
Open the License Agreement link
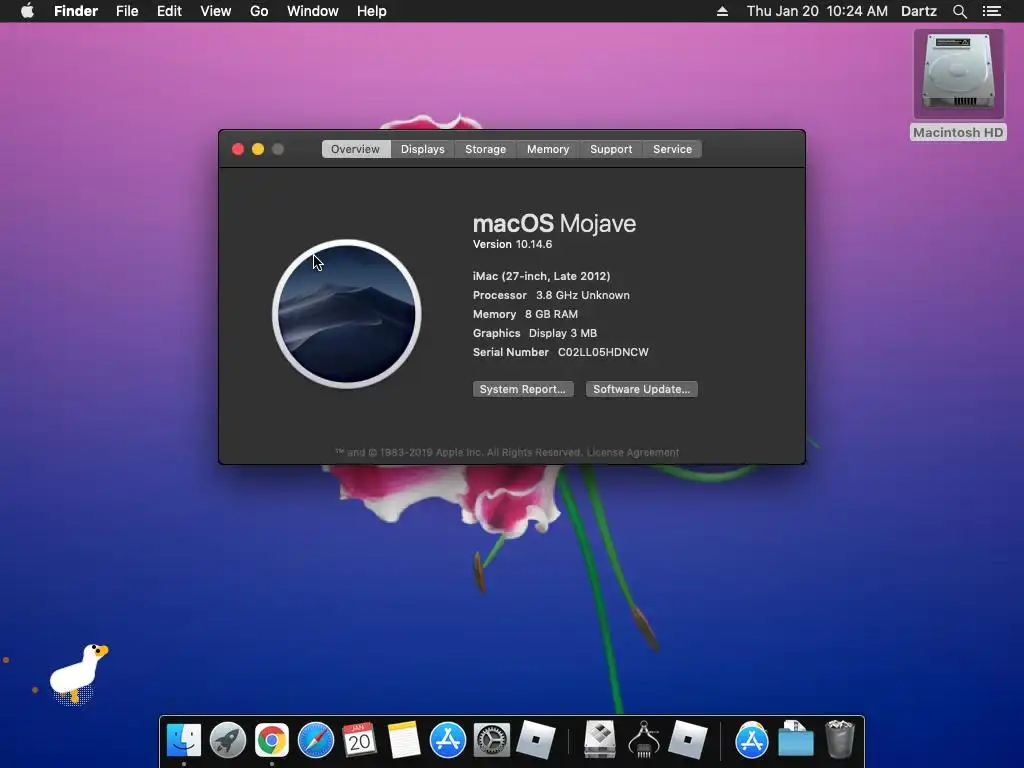point(633,453)
